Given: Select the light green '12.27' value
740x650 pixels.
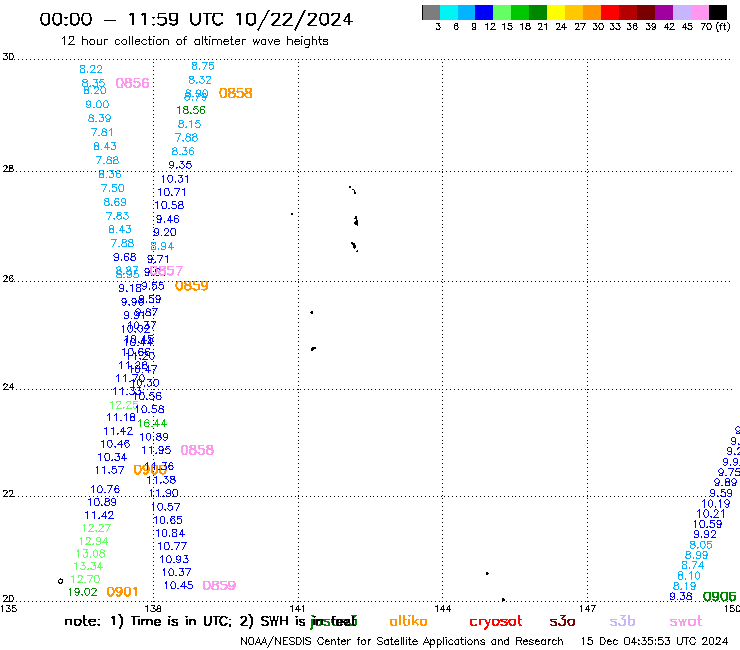Looking at the screenshot, I should point(96,528).
